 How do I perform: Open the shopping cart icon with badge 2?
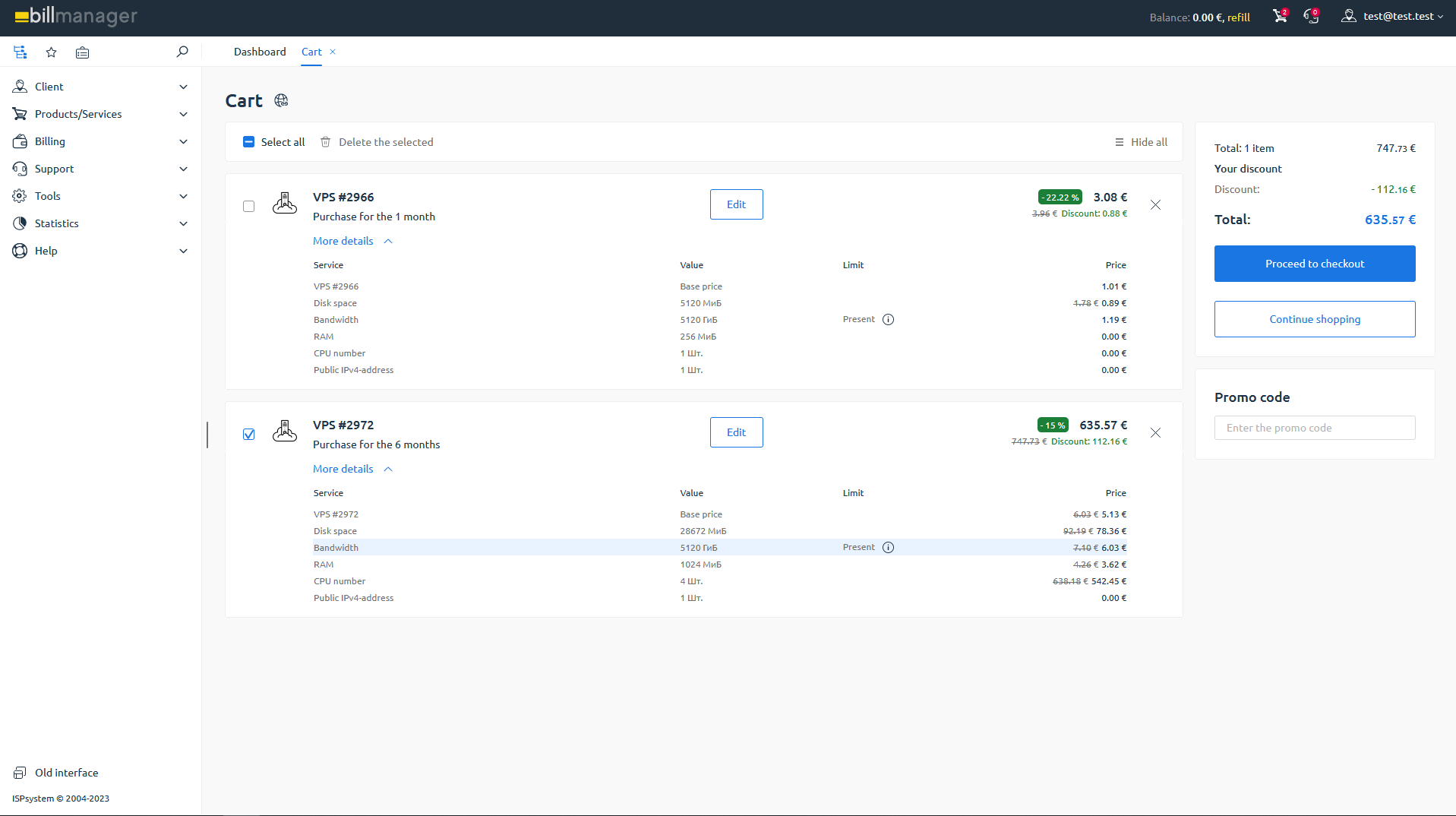click(x=1279, y=16)
